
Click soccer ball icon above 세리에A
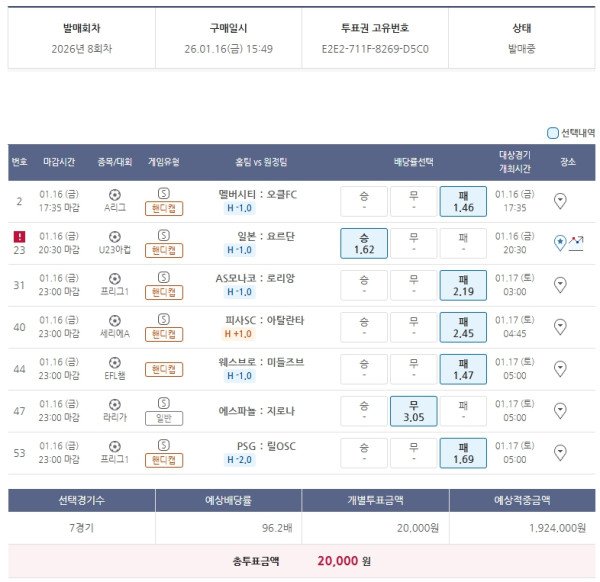coord(115,321)
